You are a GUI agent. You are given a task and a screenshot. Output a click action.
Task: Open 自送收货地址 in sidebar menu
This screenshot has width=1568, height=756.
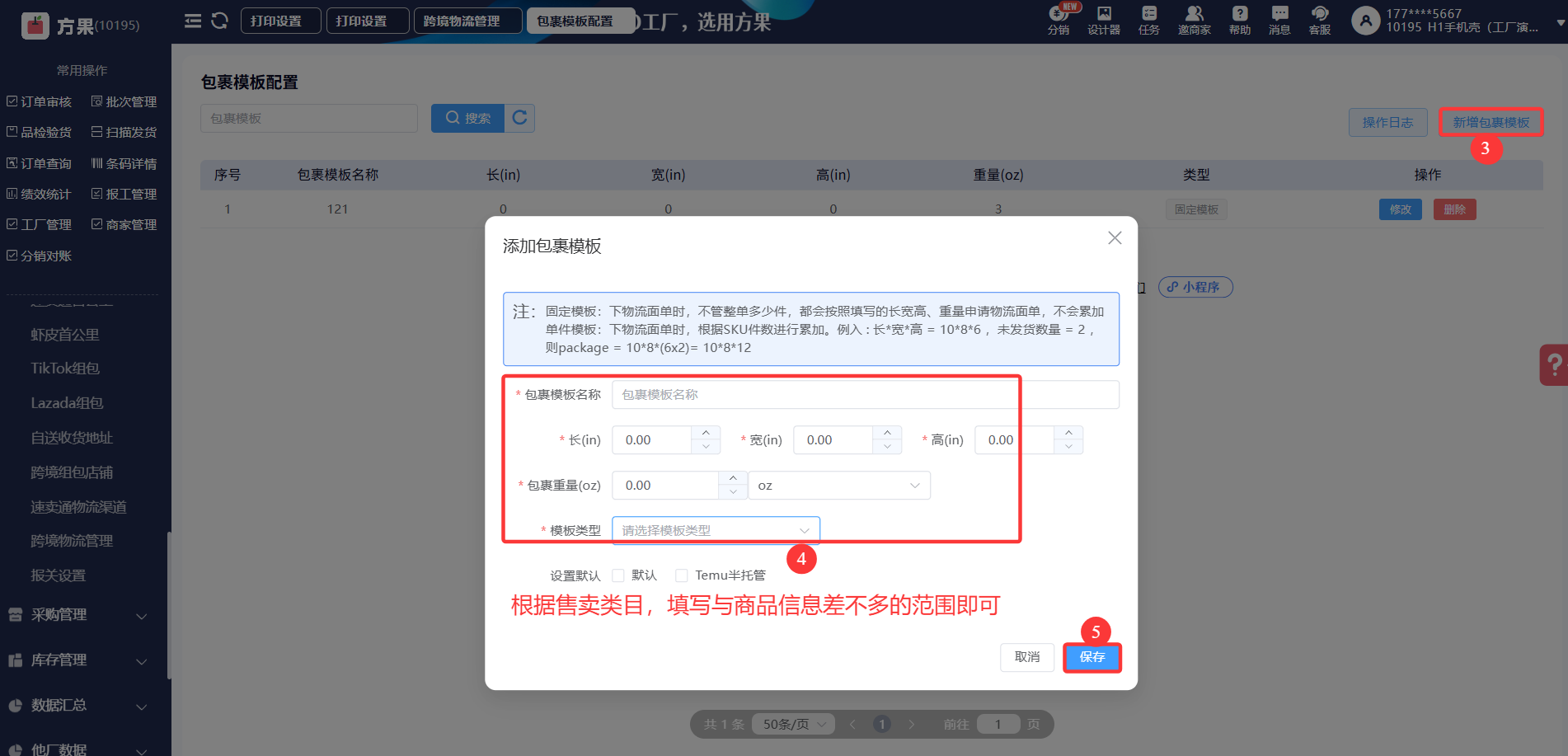pyautogui.click(x=72, y=438)
